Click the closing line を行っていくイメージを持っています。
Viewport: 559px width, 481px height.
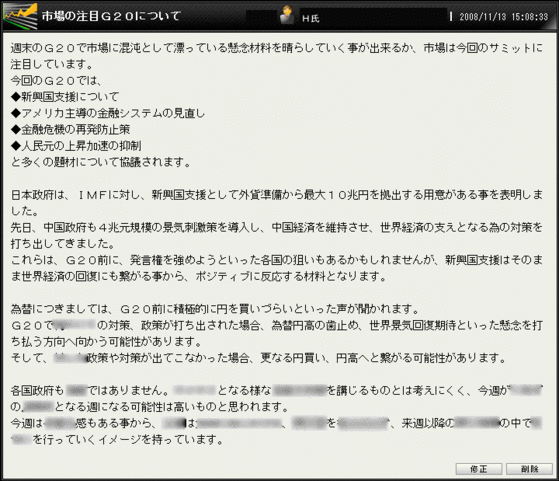(x=128, y=440)
